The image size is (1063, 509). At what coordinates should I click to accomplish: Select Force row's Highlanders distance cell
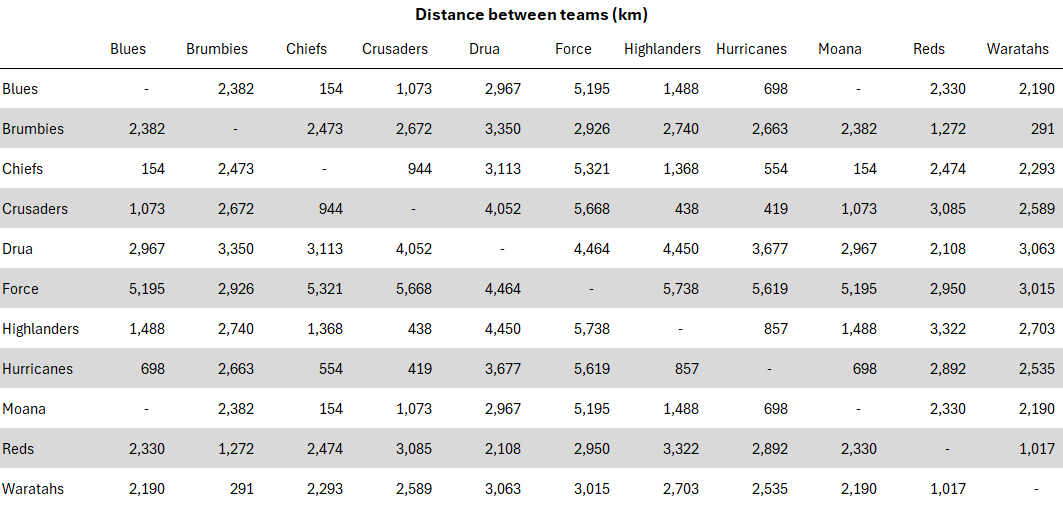pos(680,289)
